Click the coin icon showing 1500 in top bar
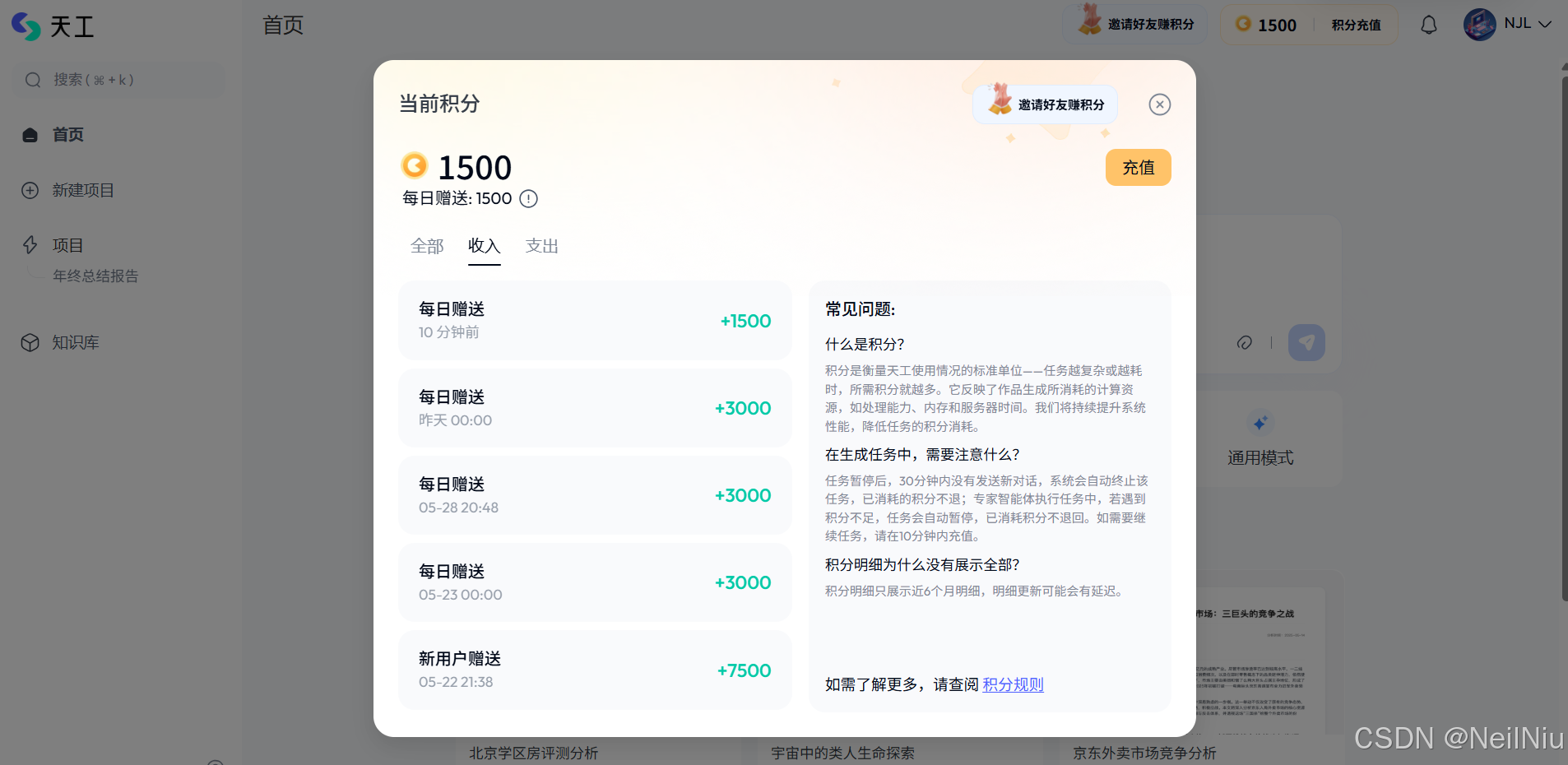The image size is (1568, 765). [1242, 25]
